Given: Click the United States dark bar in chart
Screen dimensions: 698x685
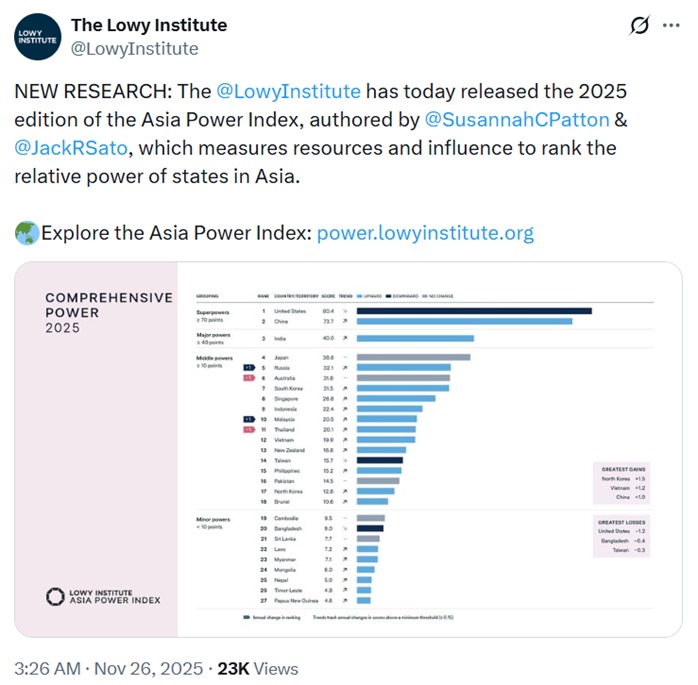Looking at the screenshot, I should click(474, 311).
